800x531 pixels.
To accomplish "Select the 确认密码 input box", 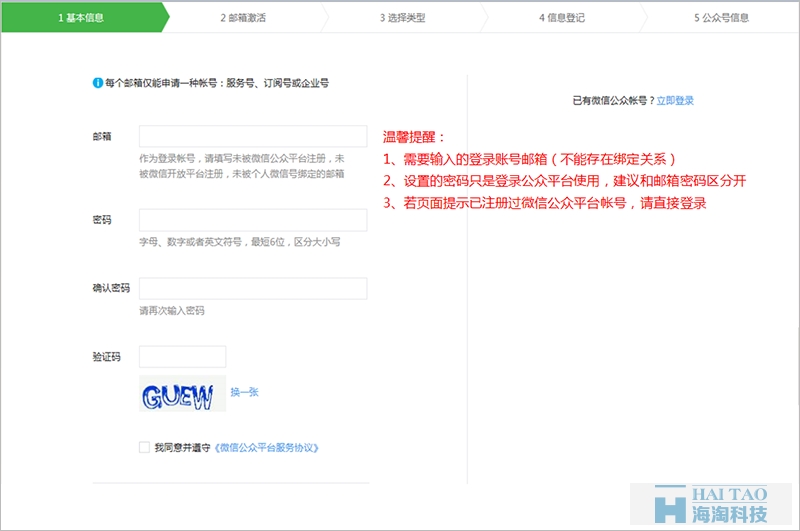I will tap(253, 288).
